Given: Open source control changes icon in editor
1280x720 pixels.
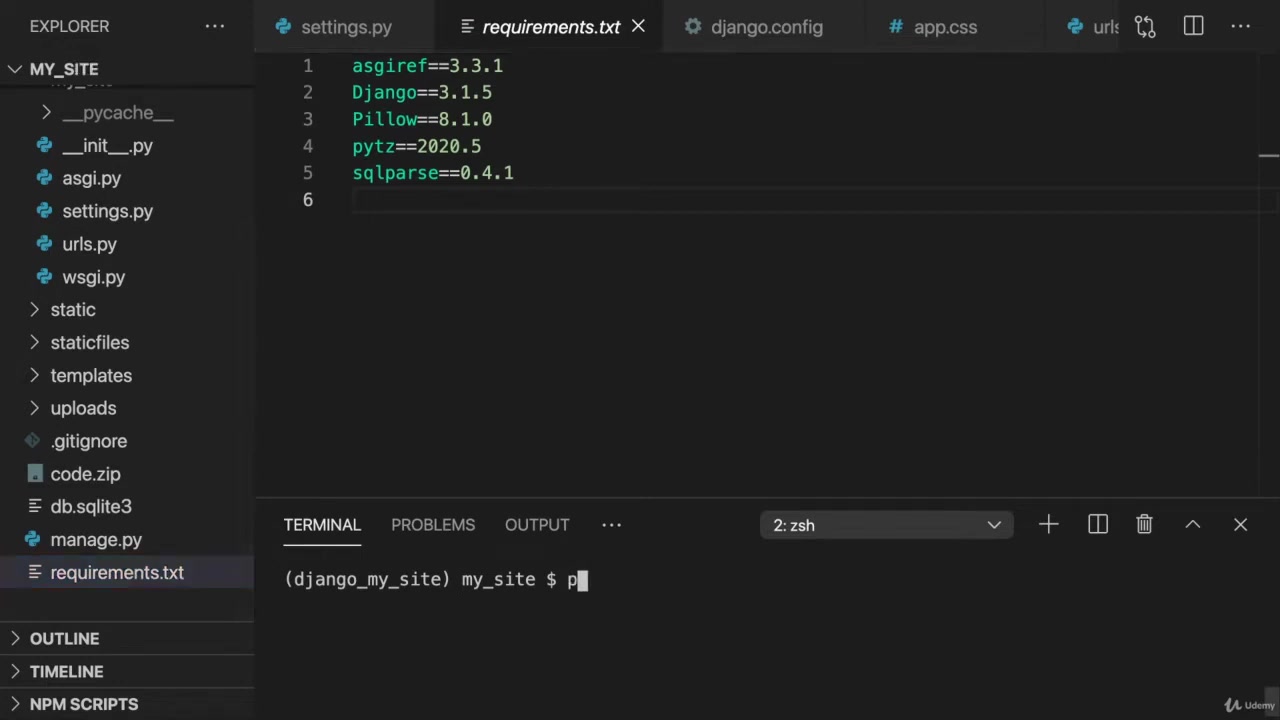Looking at the screenshot, I should [1145, 27].
